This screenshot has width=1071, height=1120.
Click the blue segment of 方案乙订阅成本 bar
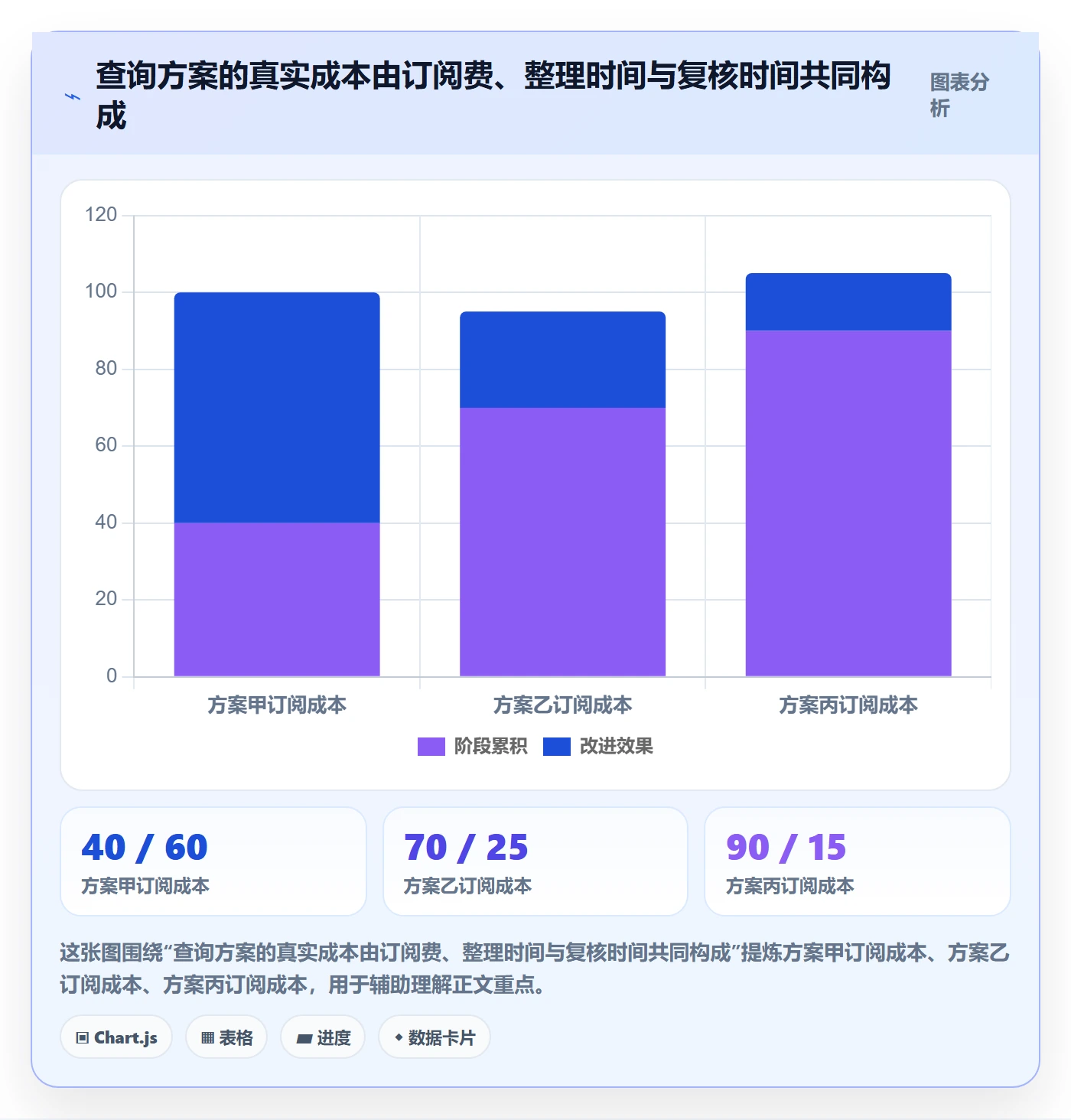click(x=562, y=360)
